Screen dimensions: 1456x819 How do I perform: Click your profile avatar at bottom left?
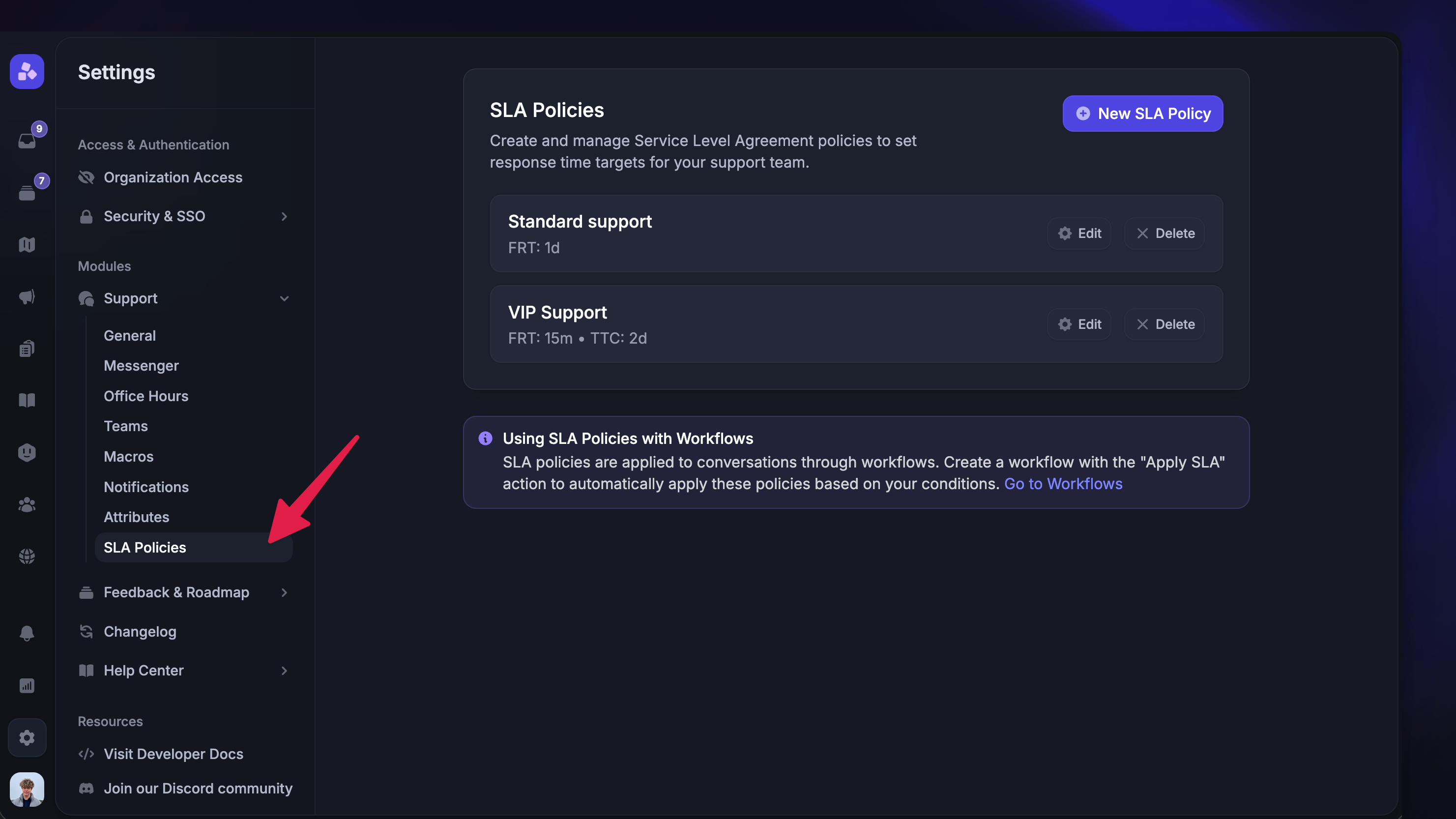[27, 790]
